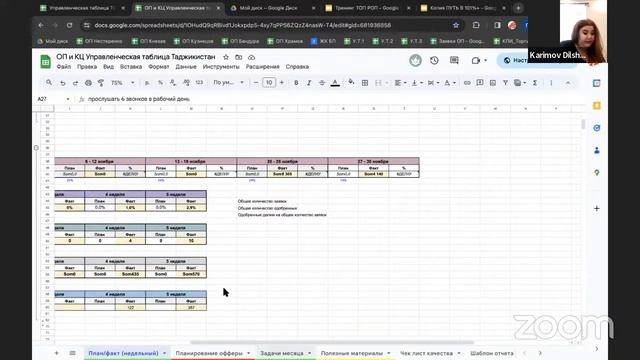Reload the browser page
Screen dimensions: 640x360
coord(69,25)
